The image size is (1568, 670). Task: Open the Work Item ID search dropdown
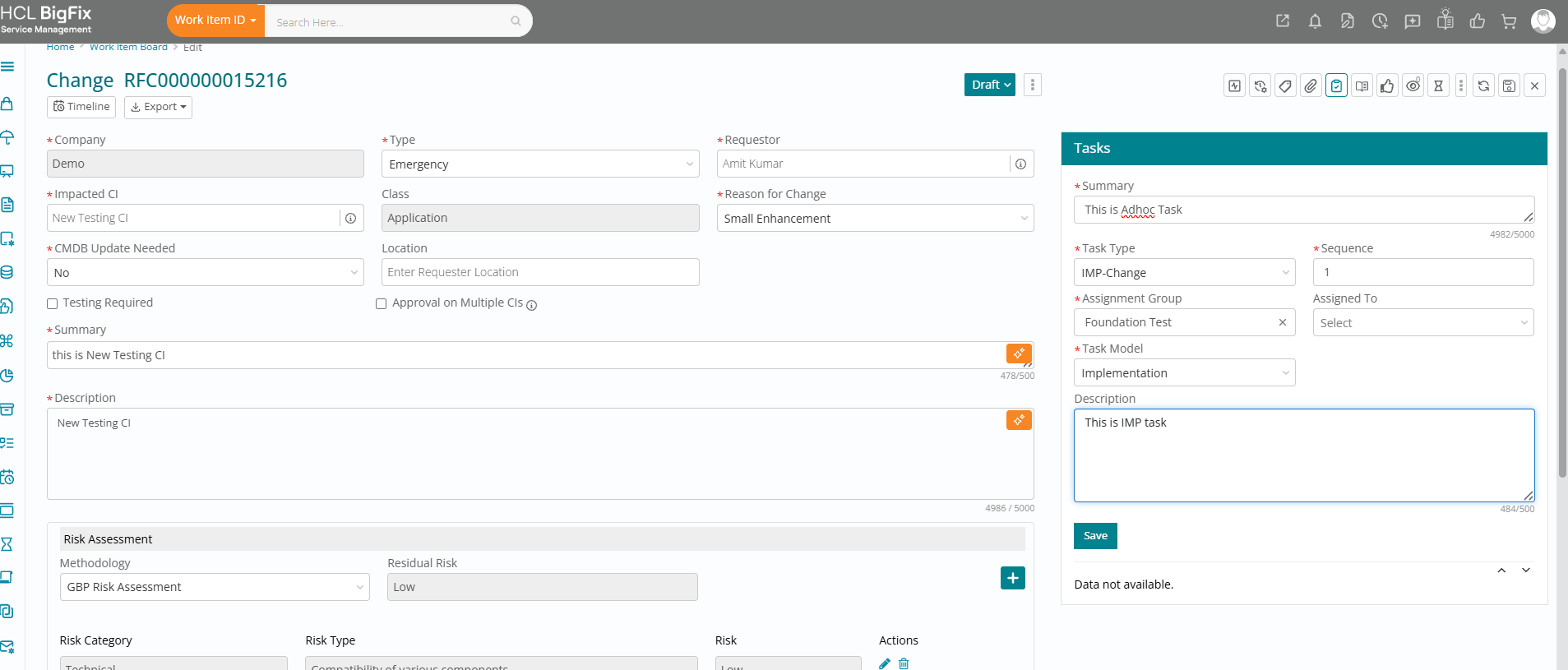point(215,21)
